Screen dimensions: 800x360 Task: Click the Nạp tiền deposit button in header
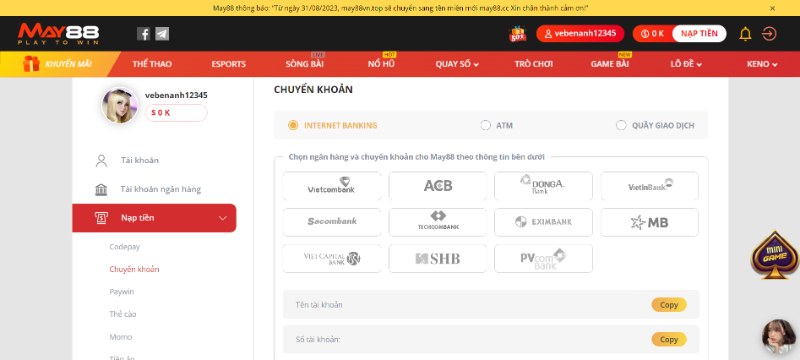699,34
